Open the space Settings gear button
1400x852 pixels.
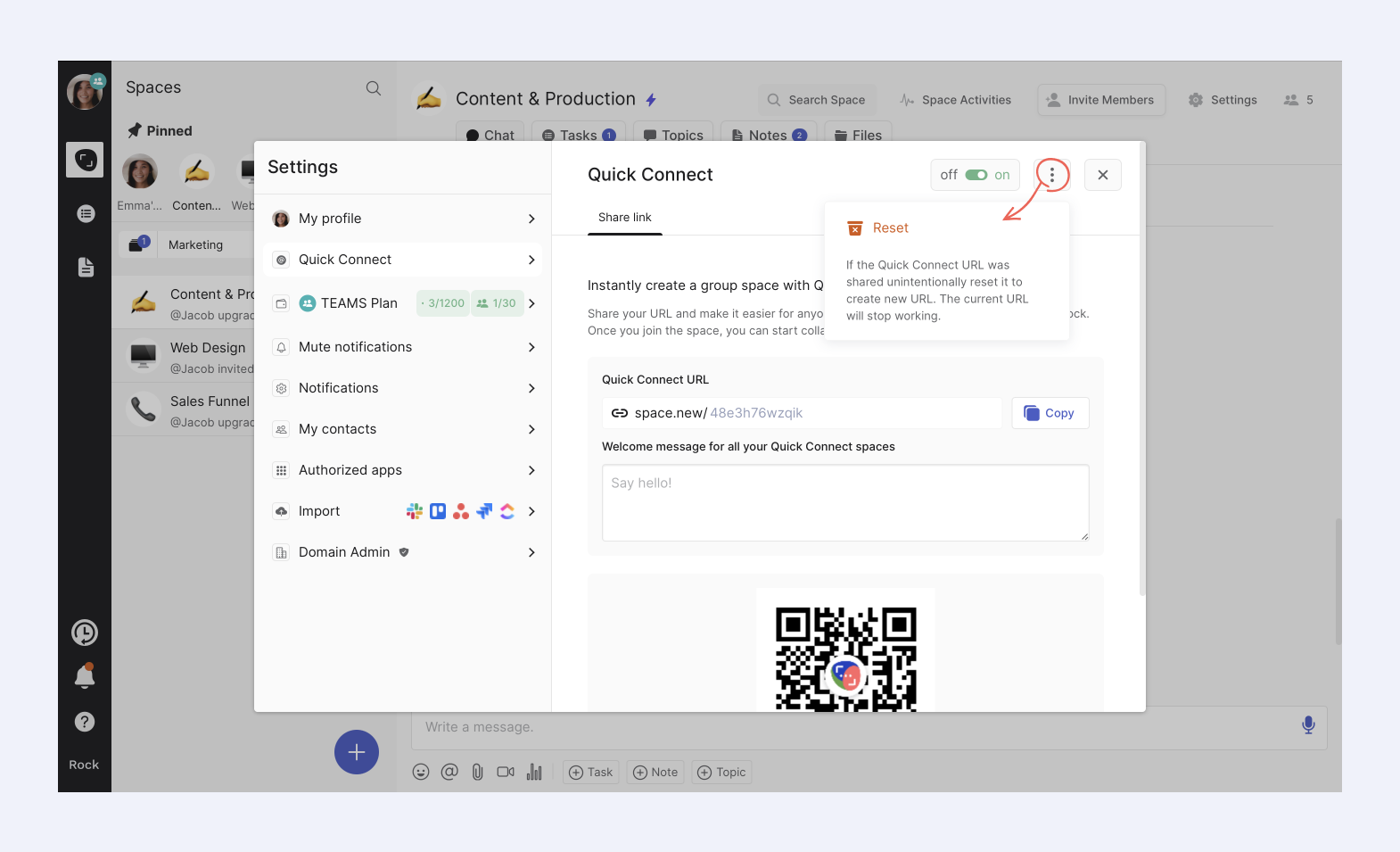tap(1223, 100)
